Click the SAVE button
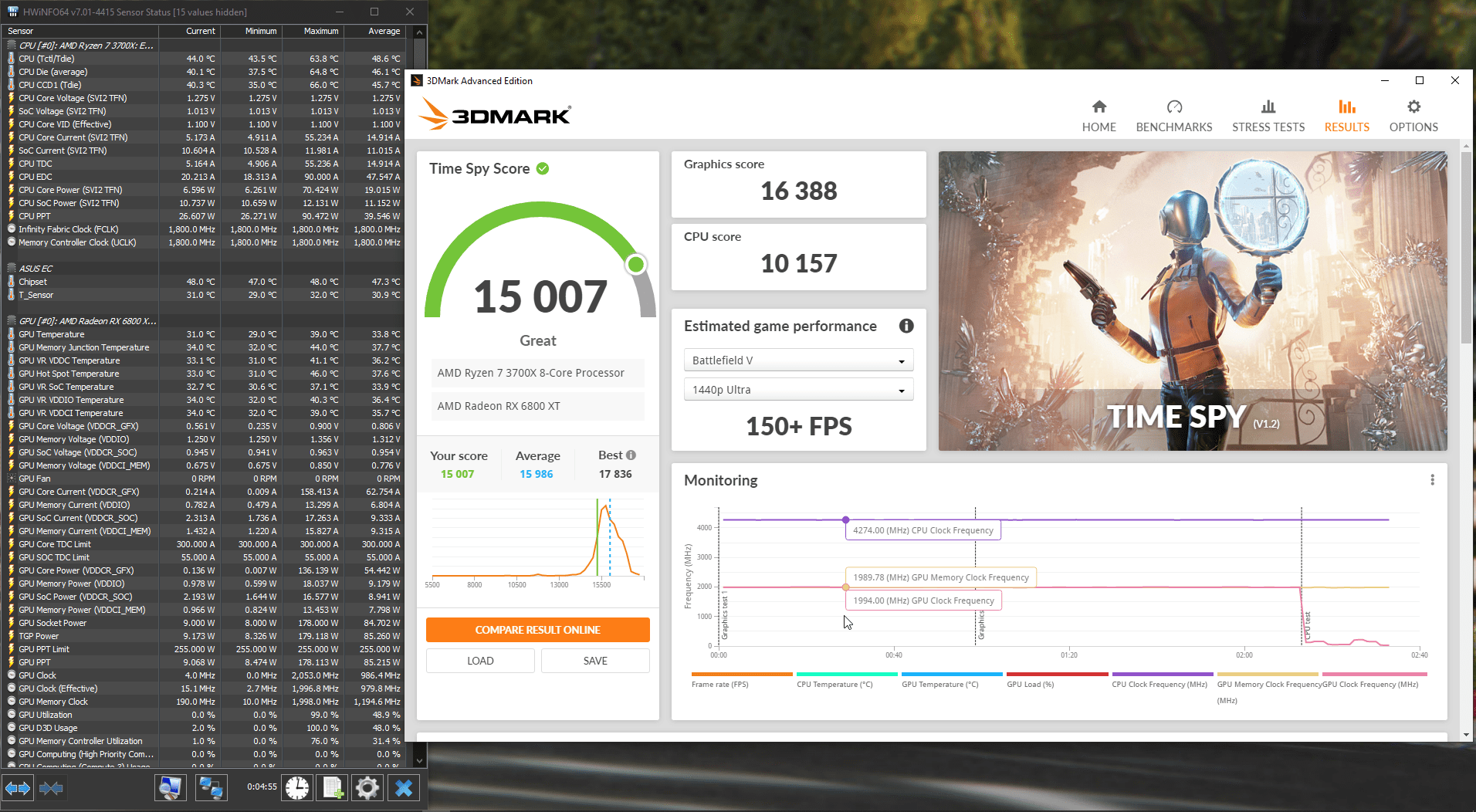 pyautogui.click(x=595, y=661)
